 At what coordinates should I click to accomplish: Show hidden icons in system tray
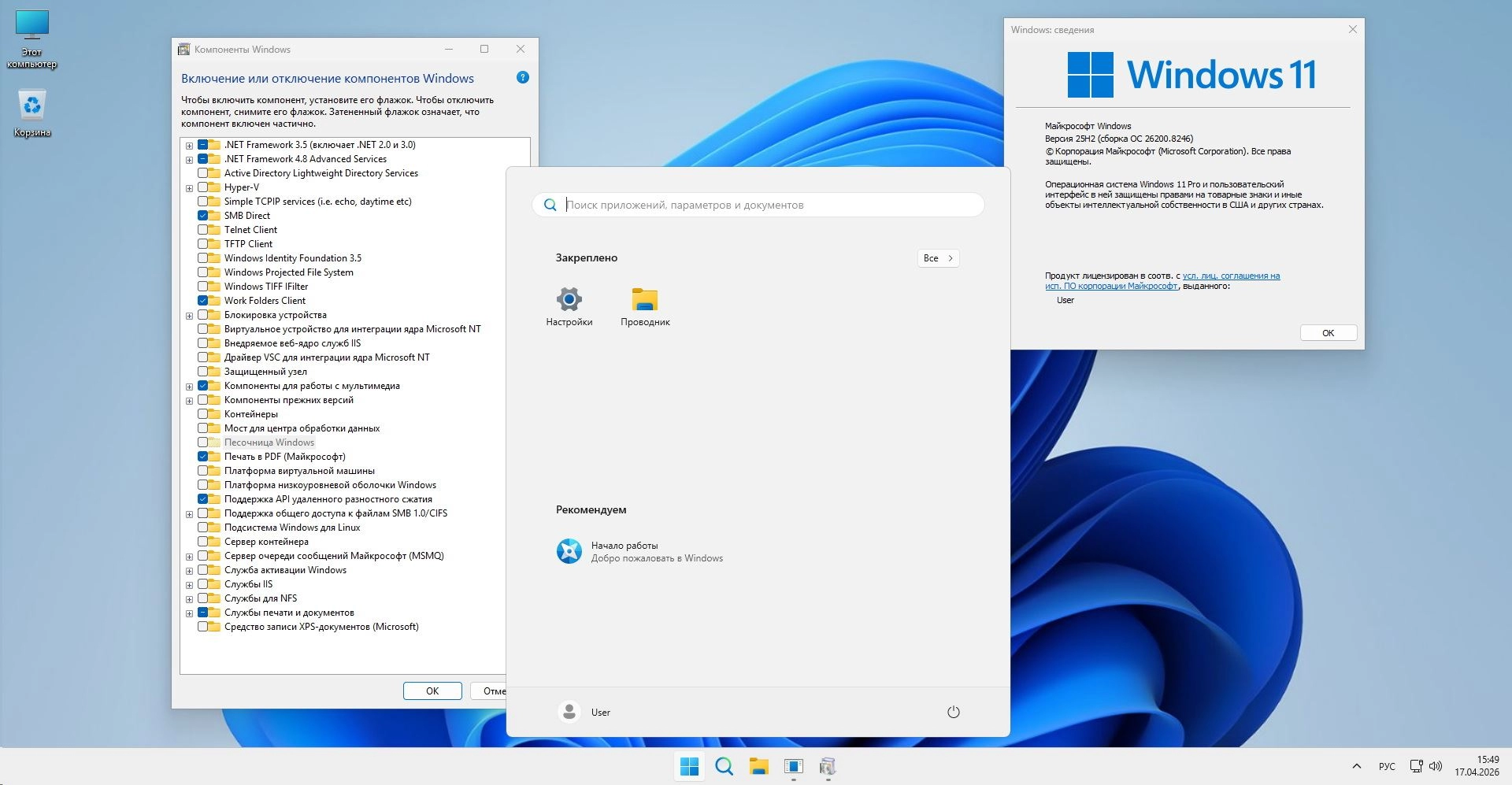coord(1356,766)
